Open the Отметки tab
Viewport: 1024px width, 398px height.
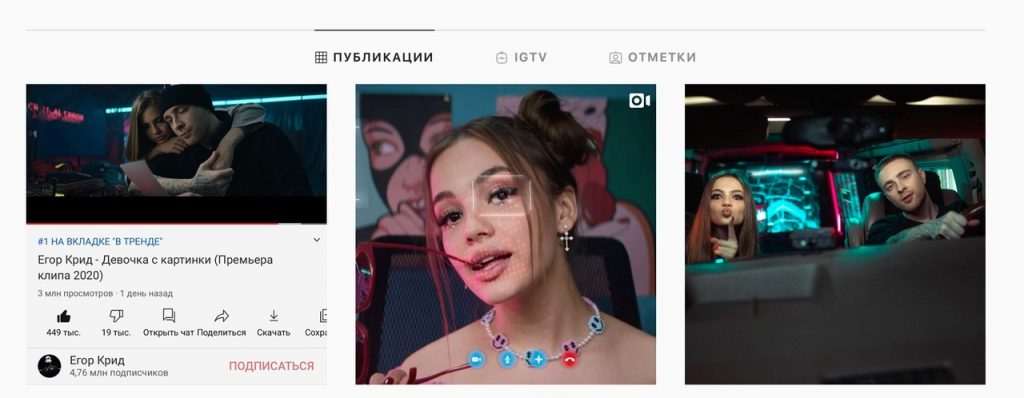pos(652,58)
